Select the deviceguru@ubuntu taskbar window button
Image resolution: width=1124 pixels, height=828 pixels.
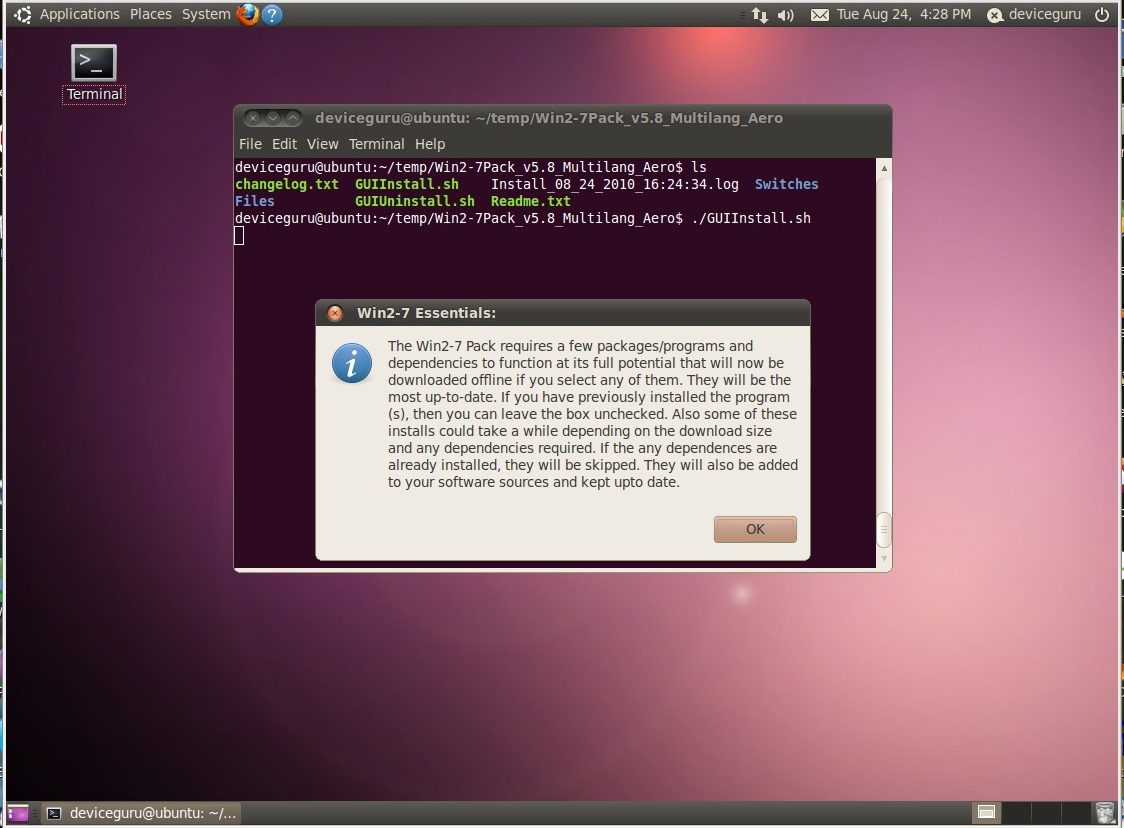141,813
